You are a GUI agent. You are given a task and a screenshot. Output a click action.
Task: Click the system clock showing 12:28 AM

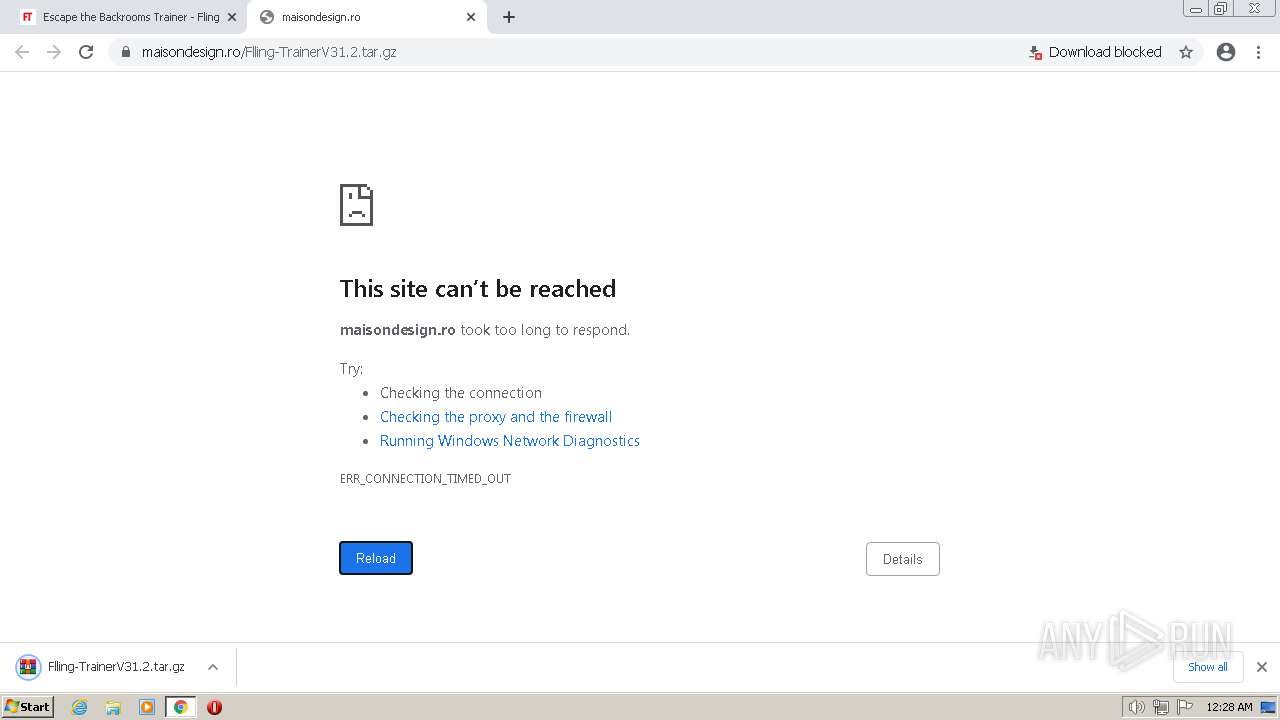pos(1229,707)
